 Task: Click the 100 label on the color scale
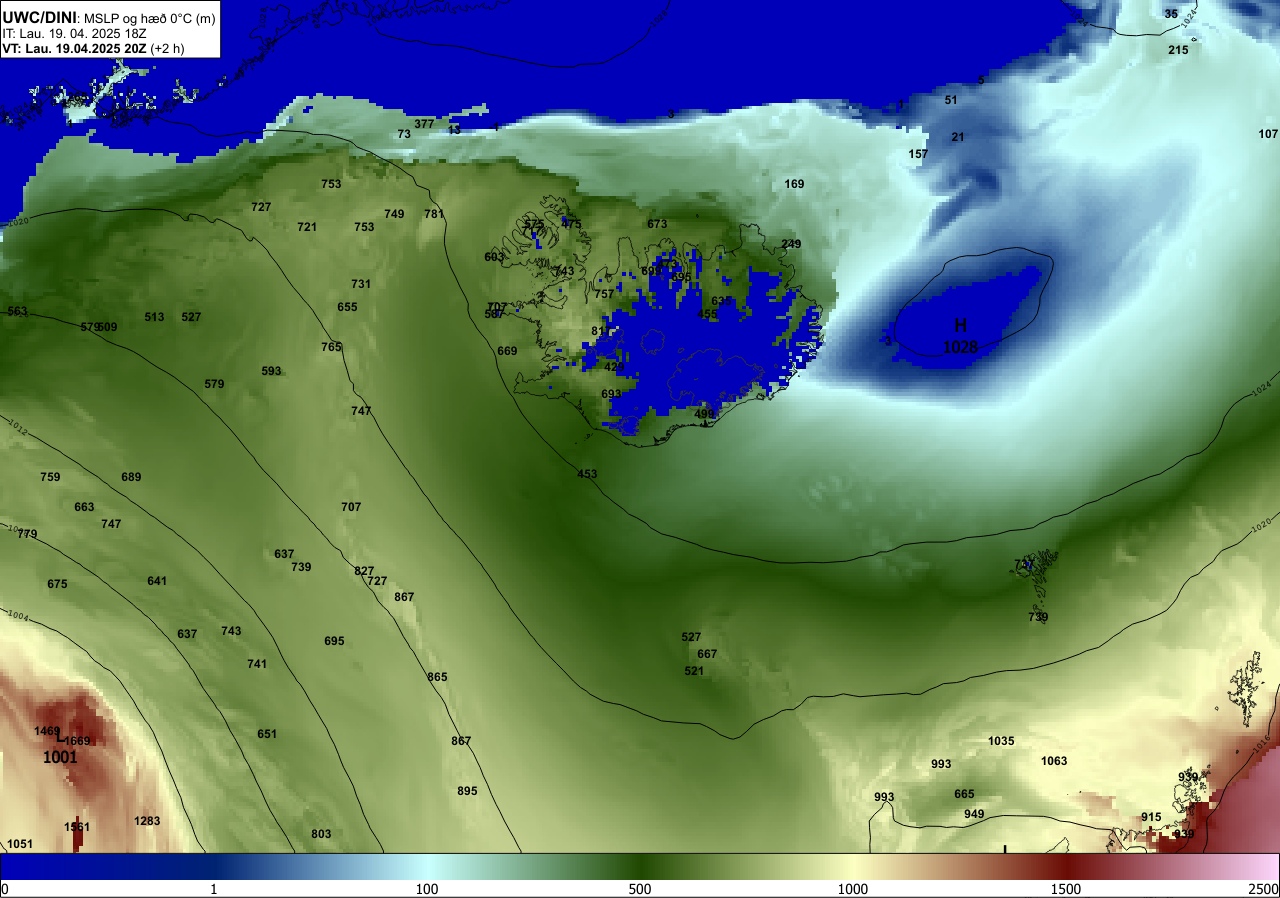click(427, 889)
